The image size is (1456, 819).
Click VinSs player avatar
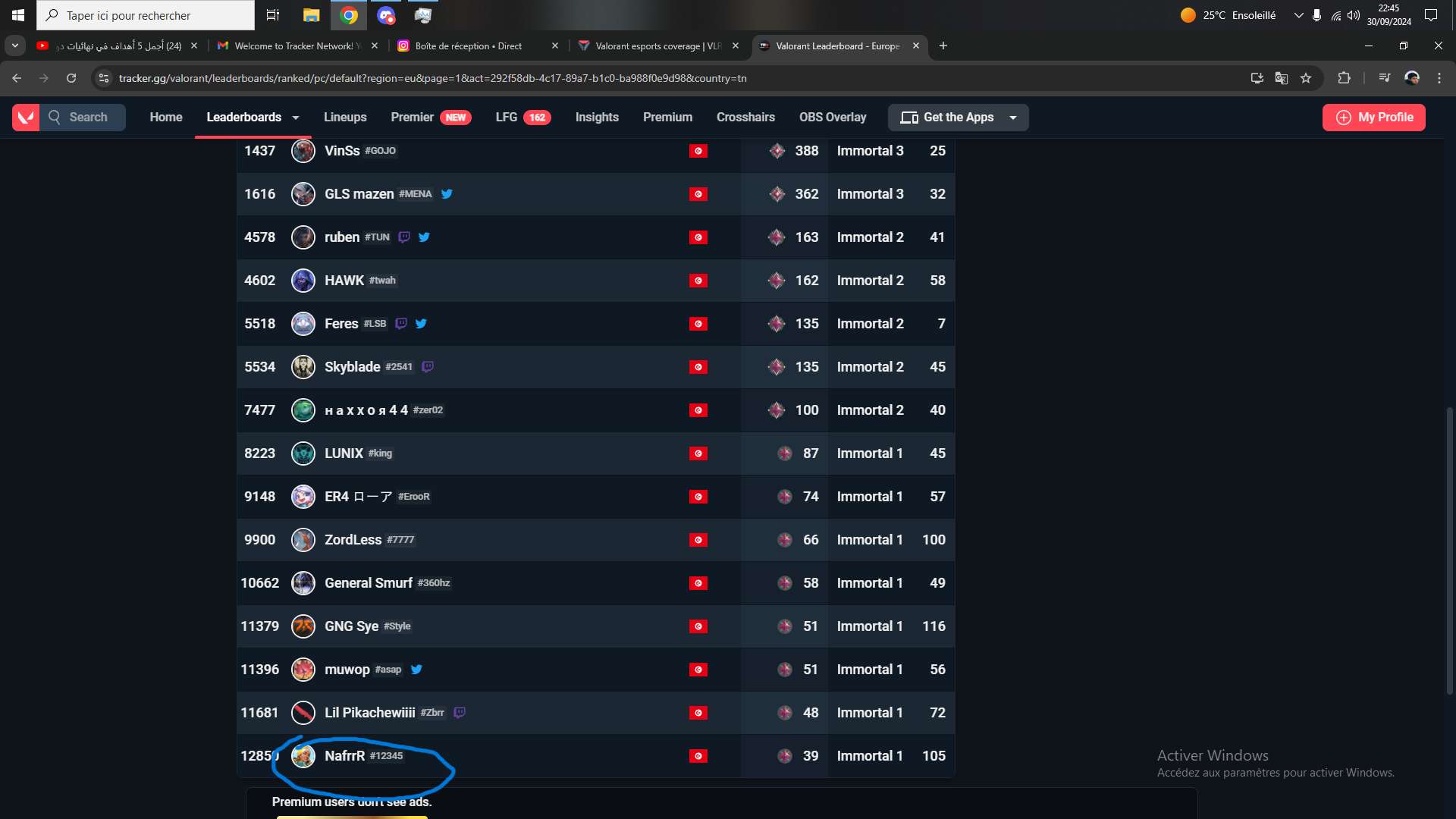point(303,151)
